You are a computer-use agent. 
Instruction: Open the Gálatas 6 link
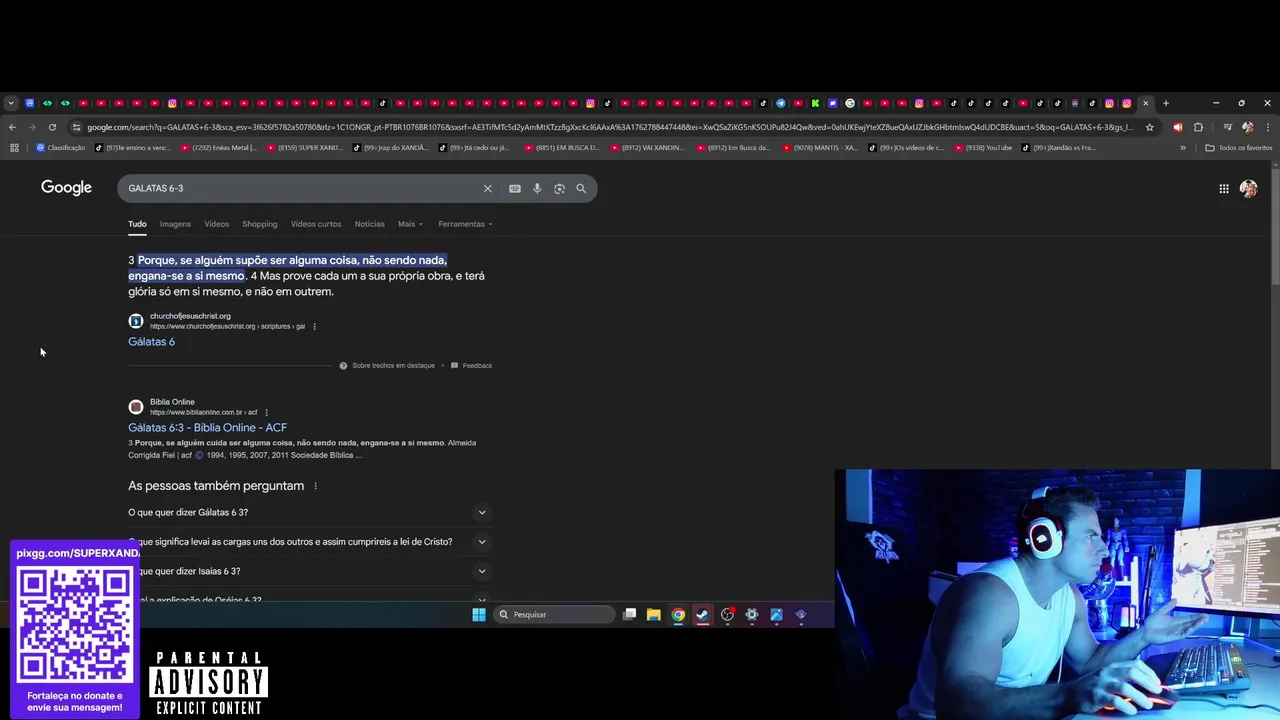tap(151, 342)
